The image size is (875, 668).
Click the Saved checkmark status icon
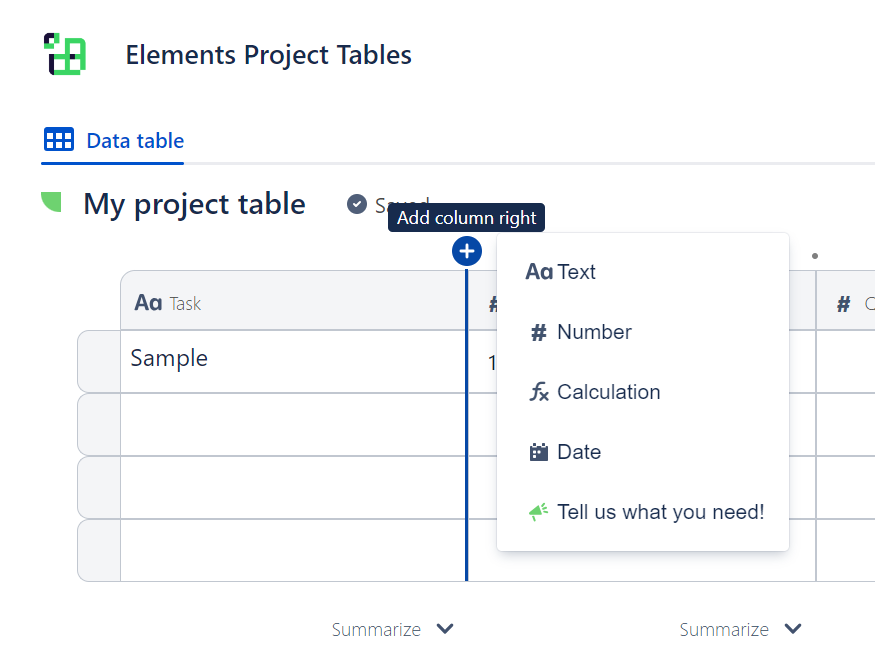[357, 204]
